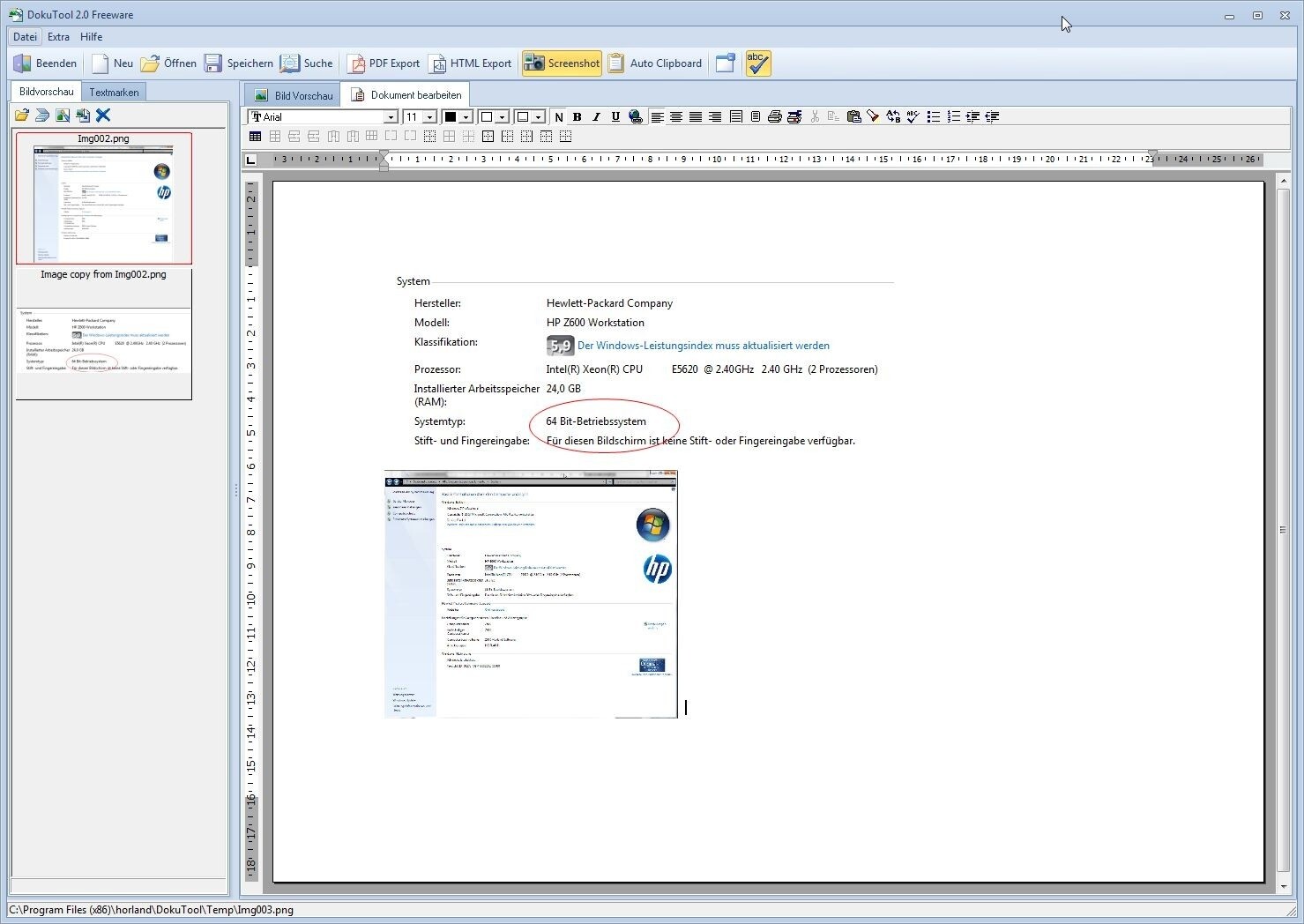Viewport: 1304px width, 924px height.
Task: Delete the selected image with the blue X
Action: 103,115
